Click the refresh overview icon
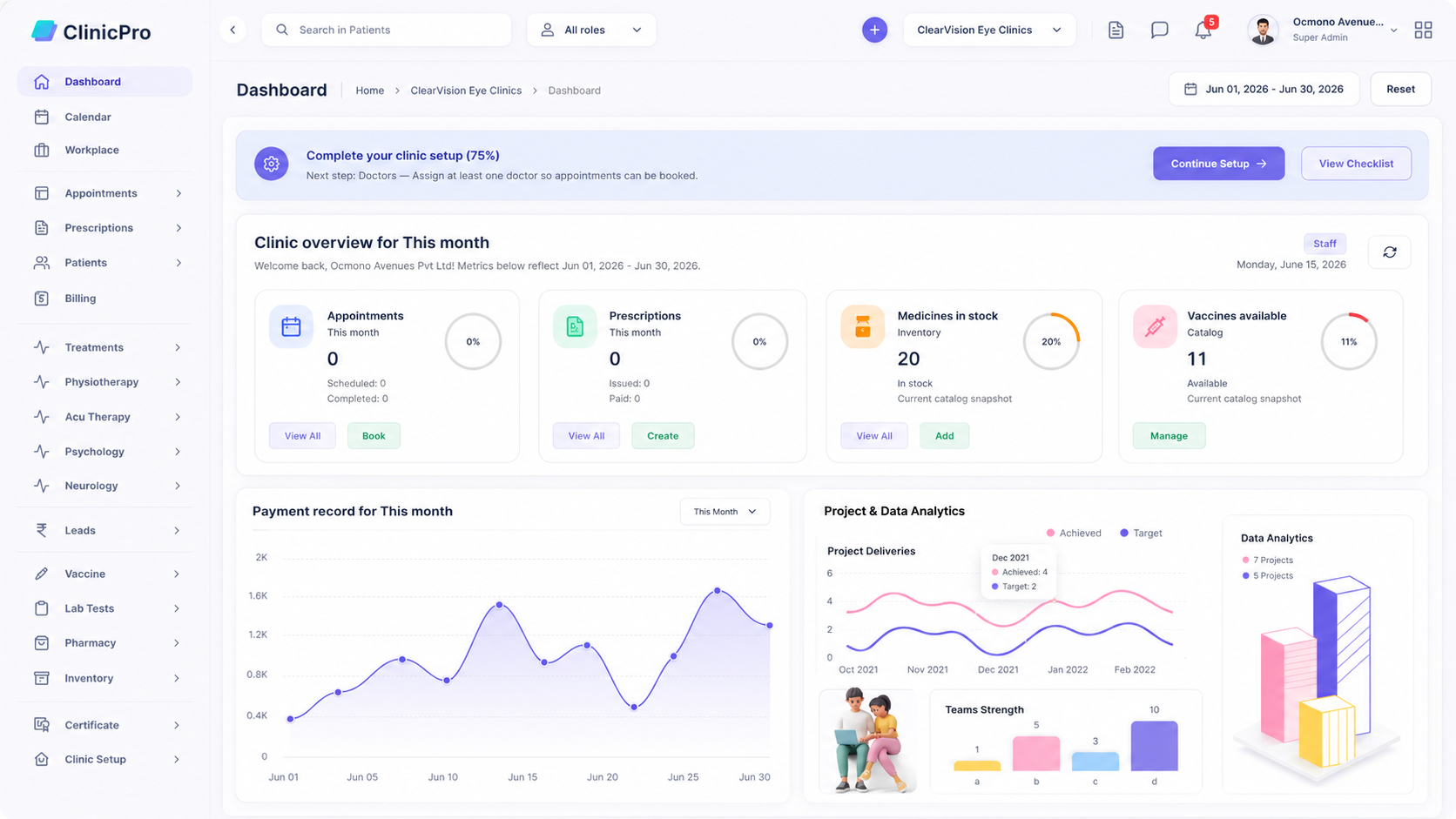 click(x=1390, y=252)
